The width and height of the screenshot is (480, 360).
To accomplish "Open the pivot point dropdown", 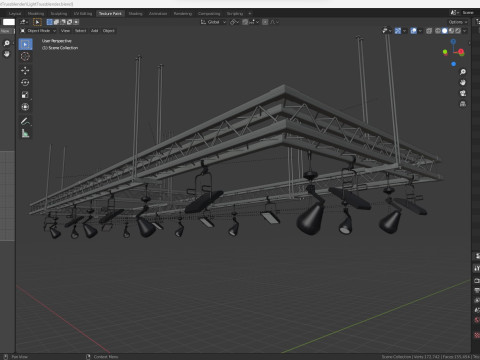I will (235, 22).
